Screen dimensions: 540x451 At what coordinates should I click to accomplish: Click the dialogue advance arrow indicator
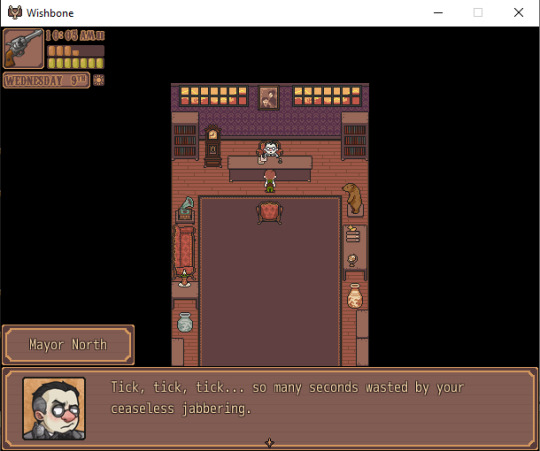tap(269, 442)
